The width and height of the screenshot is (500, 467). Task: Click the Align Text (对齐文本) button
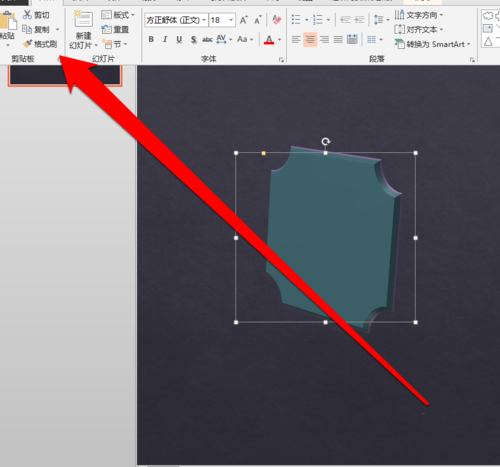pos(419,29)
